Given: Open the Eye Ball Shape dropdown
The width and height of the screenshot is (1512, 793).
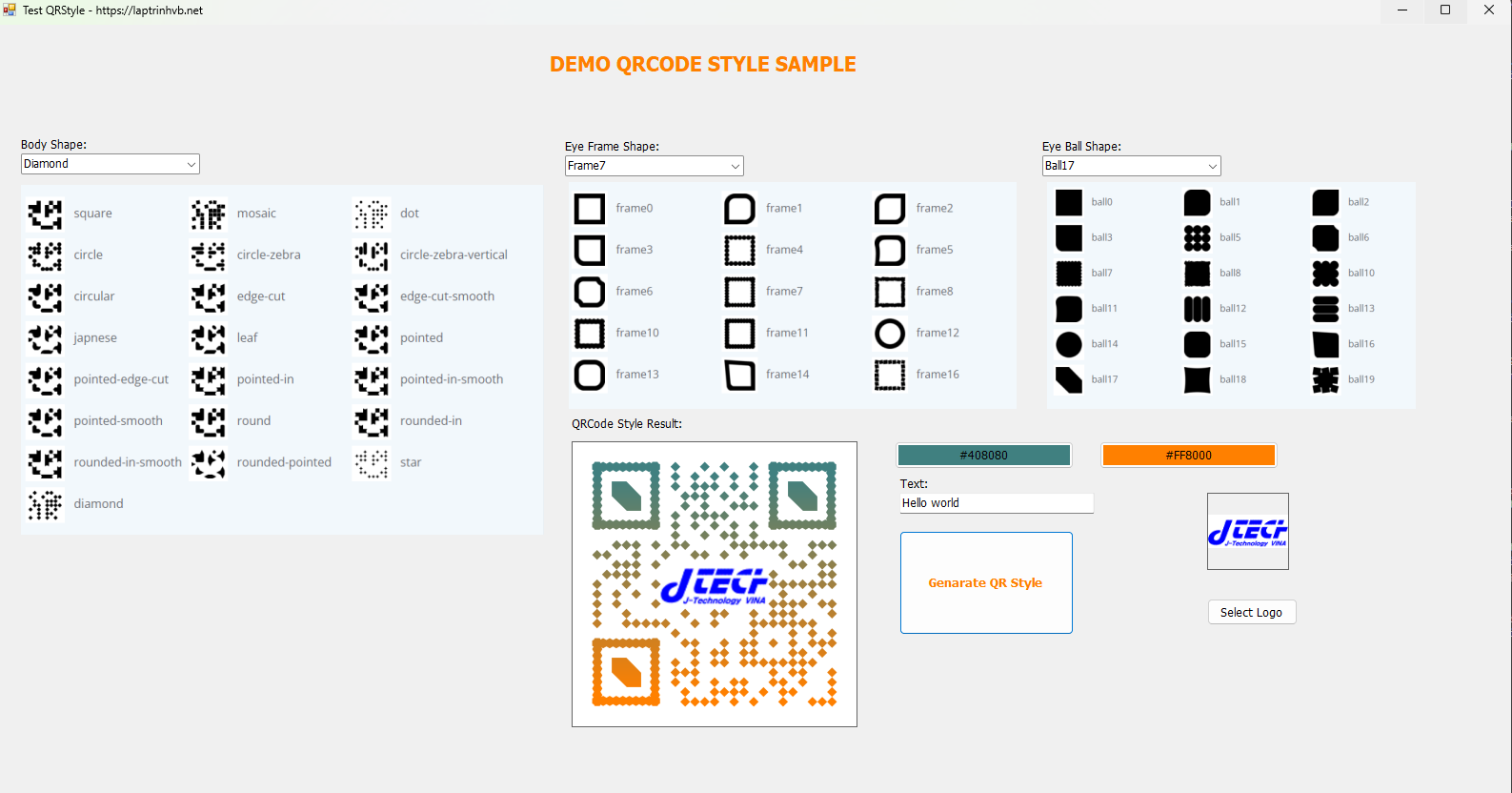Looking at the screenshot, I should [1131, 166].
